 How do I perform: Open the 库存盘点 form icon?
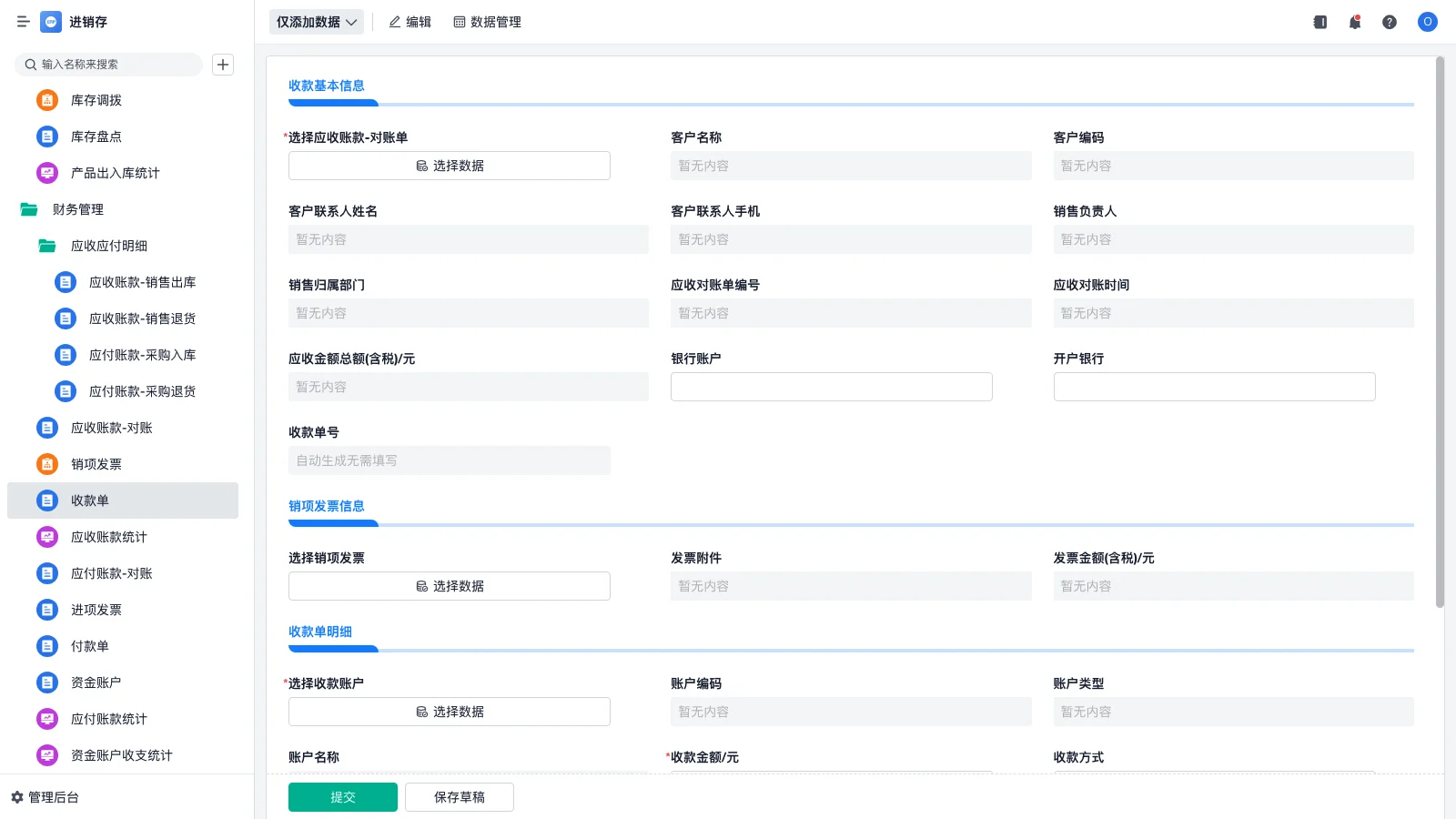tap(47, 136)
